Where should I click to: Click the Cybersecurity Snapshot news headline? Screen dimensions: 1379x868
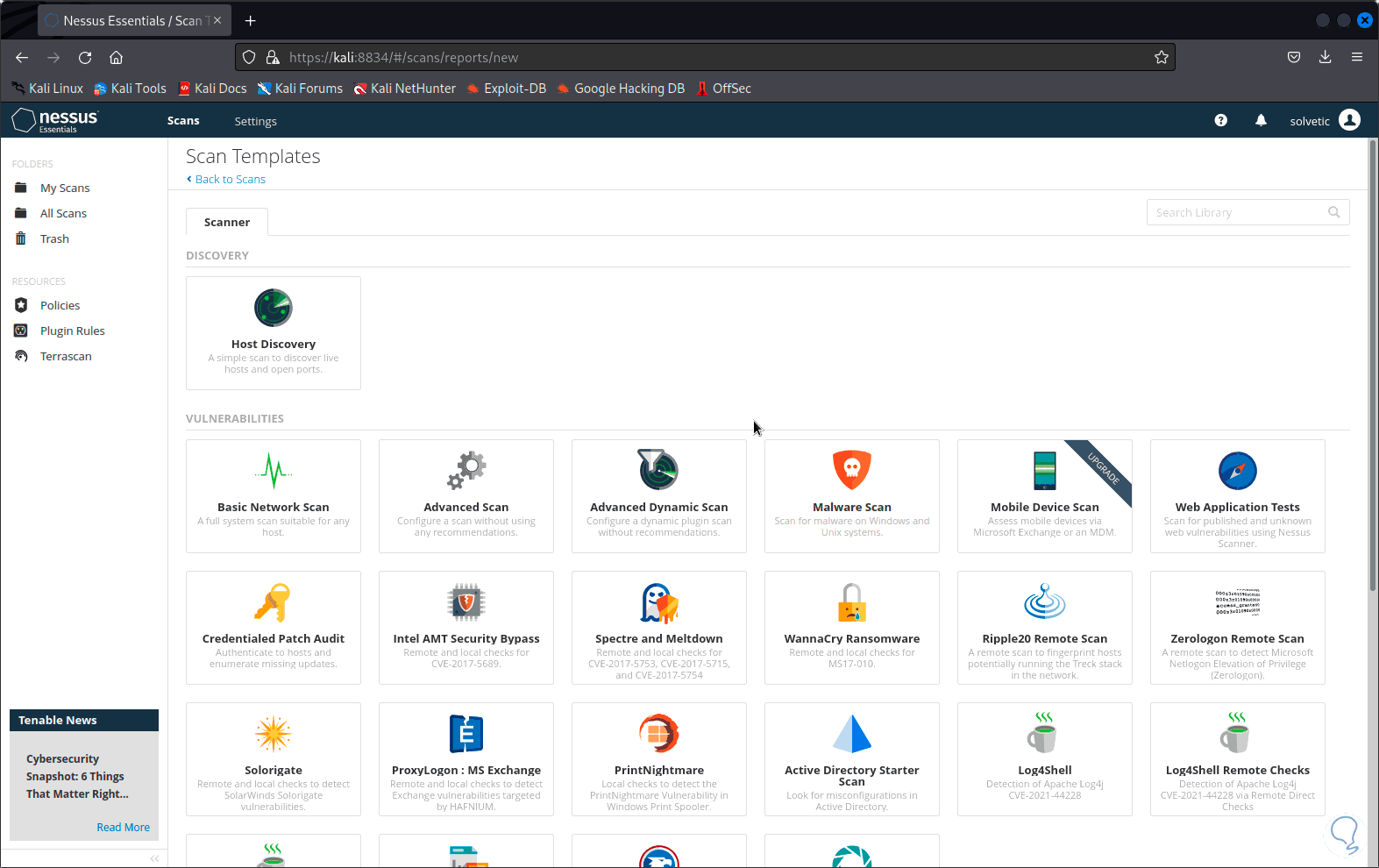coord(77,777)
